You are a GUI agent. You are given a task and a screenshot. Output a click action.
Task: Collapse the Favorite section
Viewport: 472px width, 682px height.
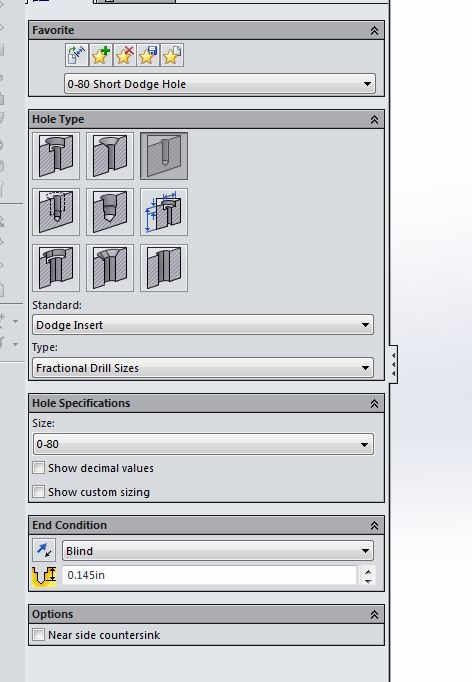tap(374, 30)
